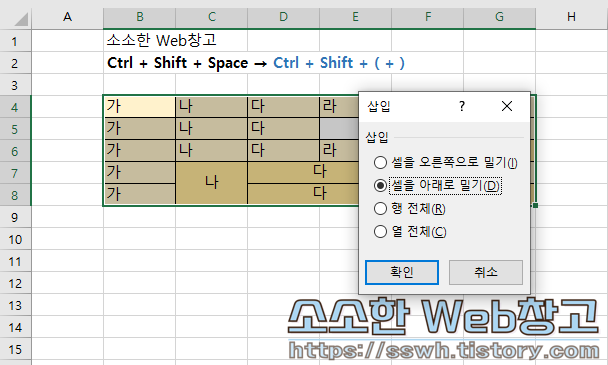Close the 삽입 dialog with the X
Screen dimensions: 608x365
[x=506, y=106]
